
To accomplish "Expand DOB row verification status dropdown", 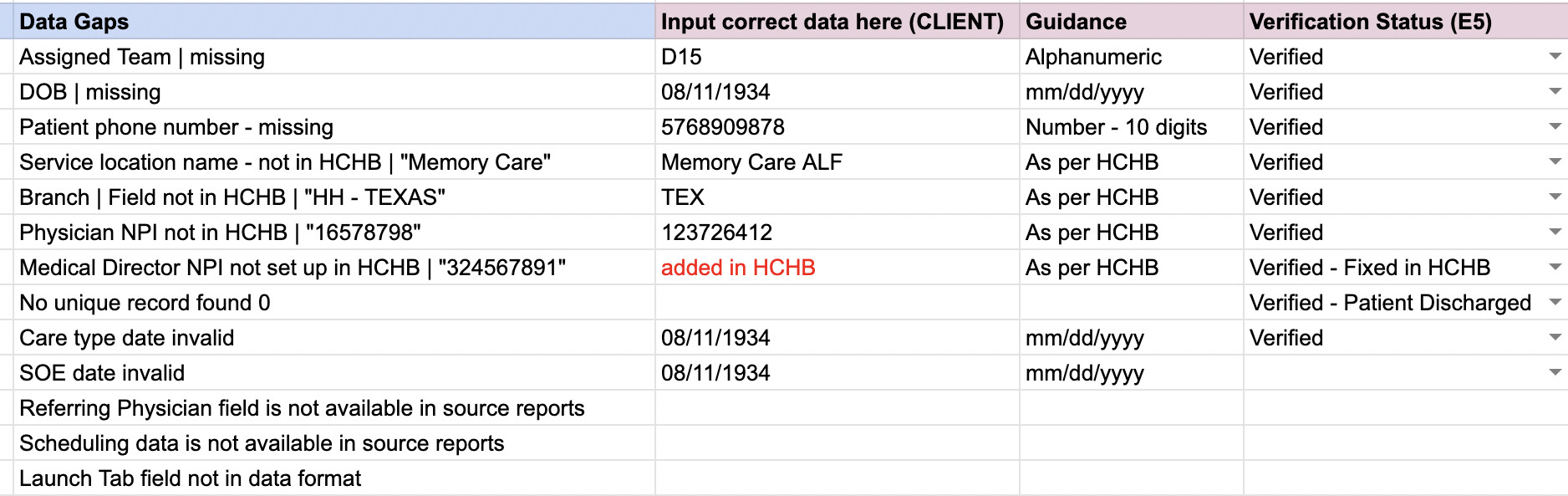I will point(1555,92).
